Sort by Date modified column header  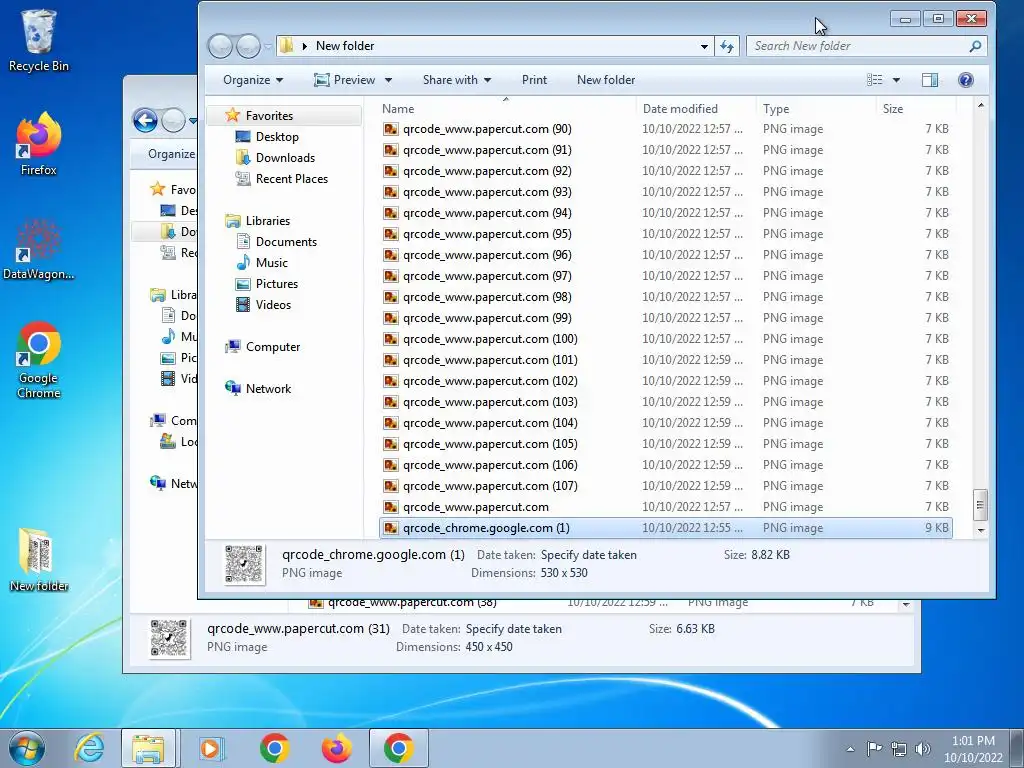tap(696, 108)
